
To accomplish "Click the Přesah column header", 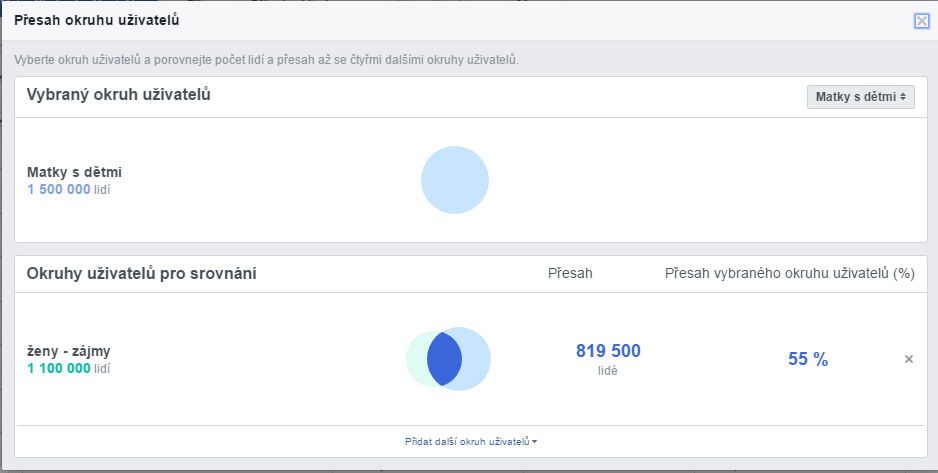I will [570, 274].
